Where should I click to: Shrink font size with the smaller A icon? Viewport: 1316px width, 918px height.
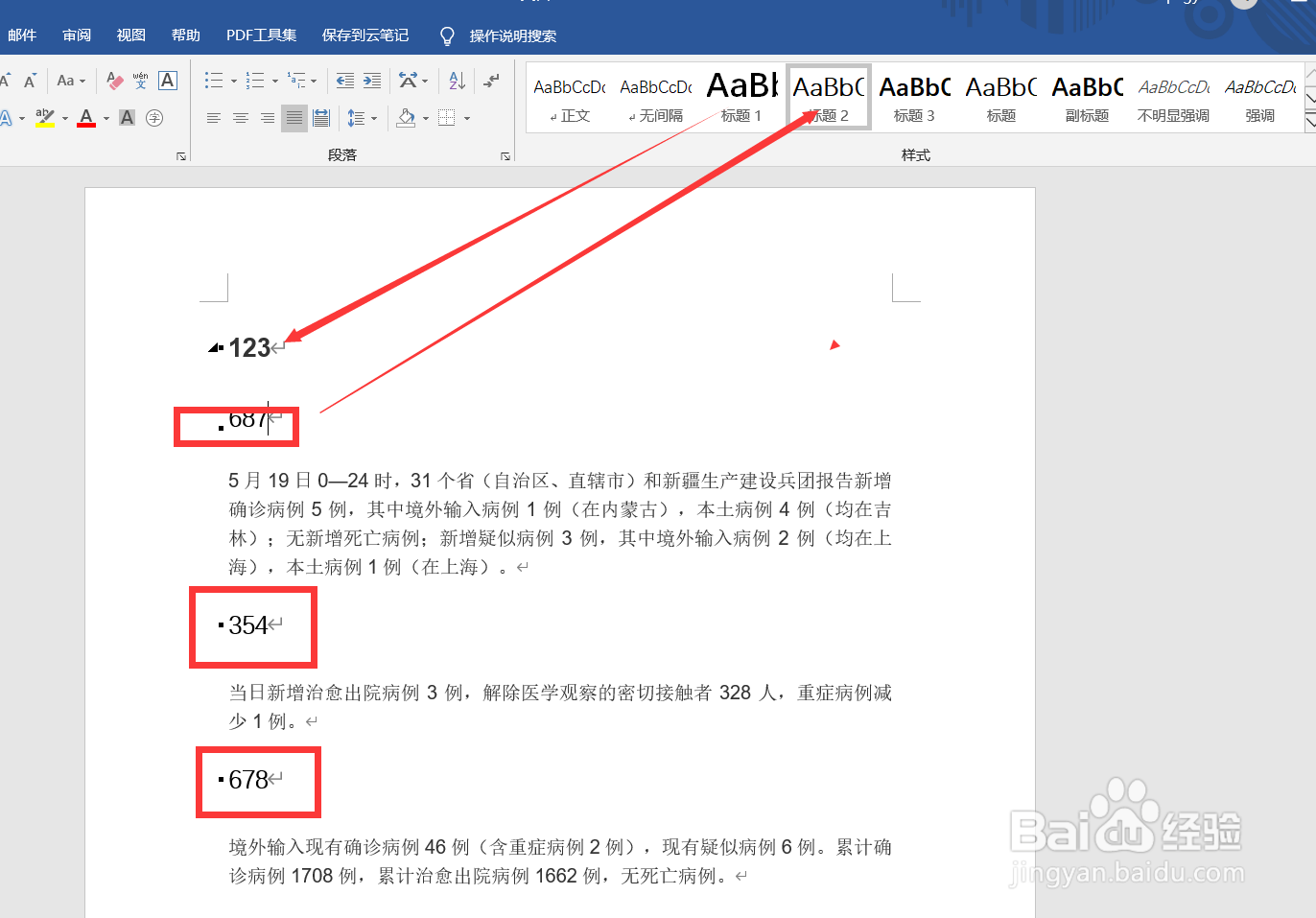point(30,81)
